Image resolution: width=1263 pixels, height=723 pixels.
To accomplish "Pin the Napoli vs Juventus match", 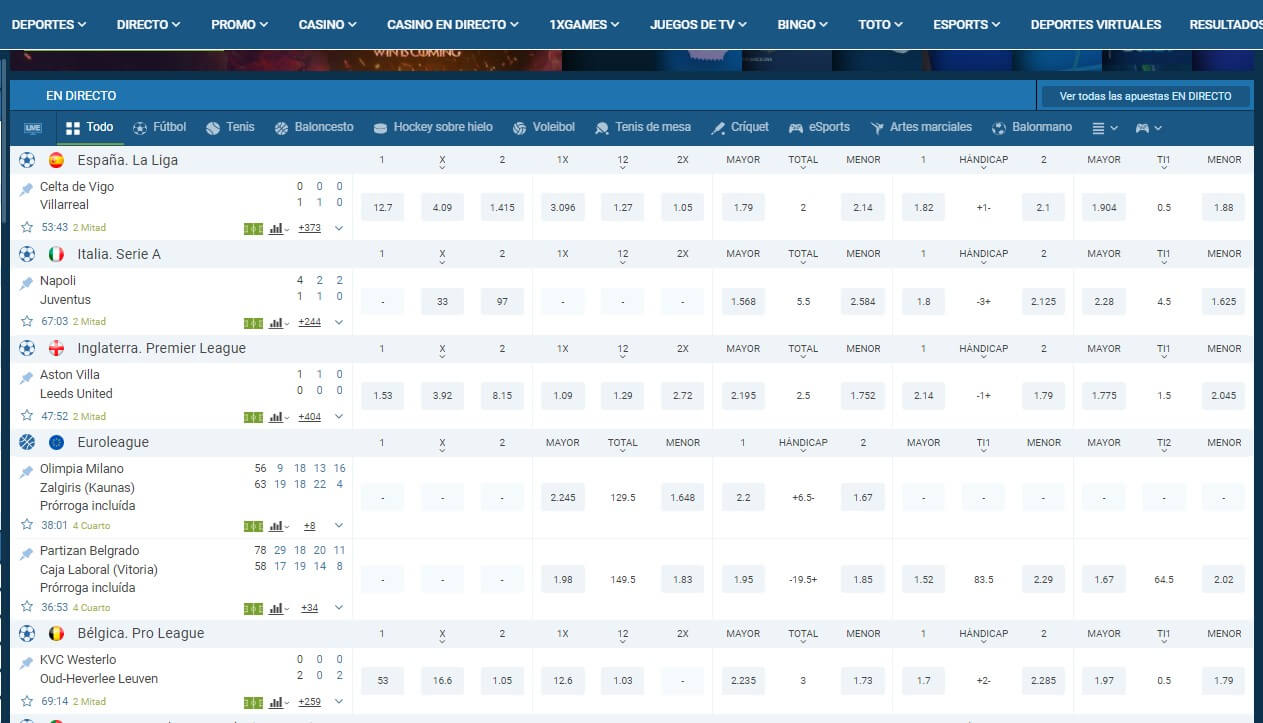I will pos(26,283).
